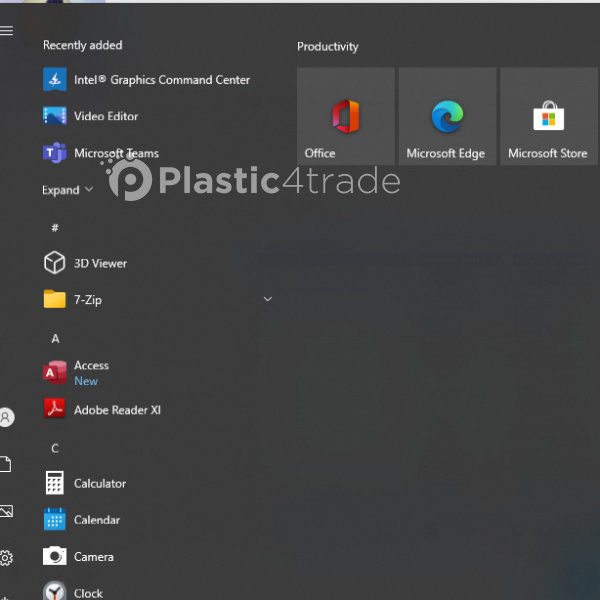Viewport: 600px width, 600px height.
Task: Click the Intel Graphics Command Center label
Action: pyautogui.click(x=162, y=80)
